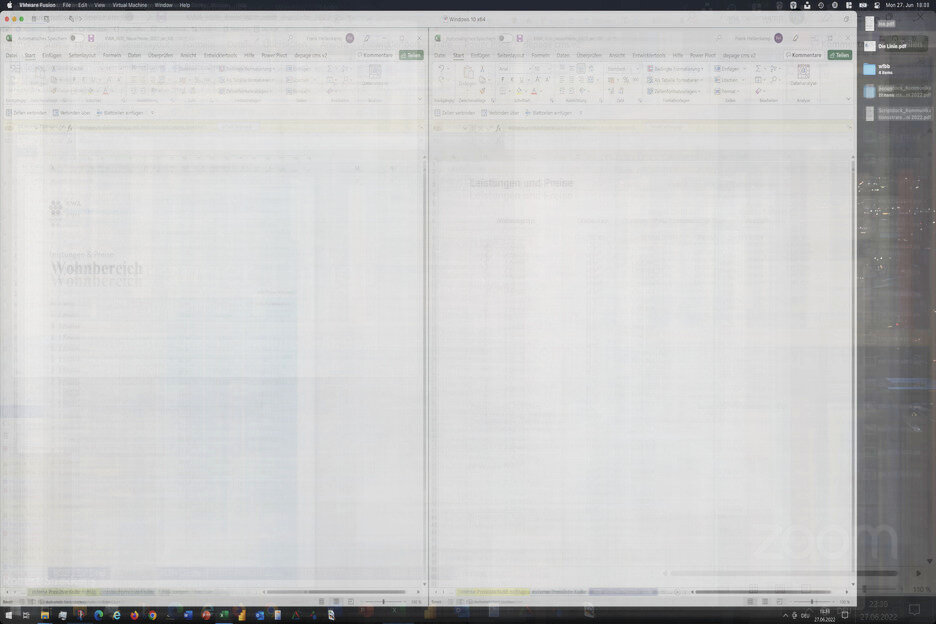Viewport: 936px width, 624px height.
Task: Click find magnifier icon in the Leistungen und Preise ribbon
Action: pos(774,80)
